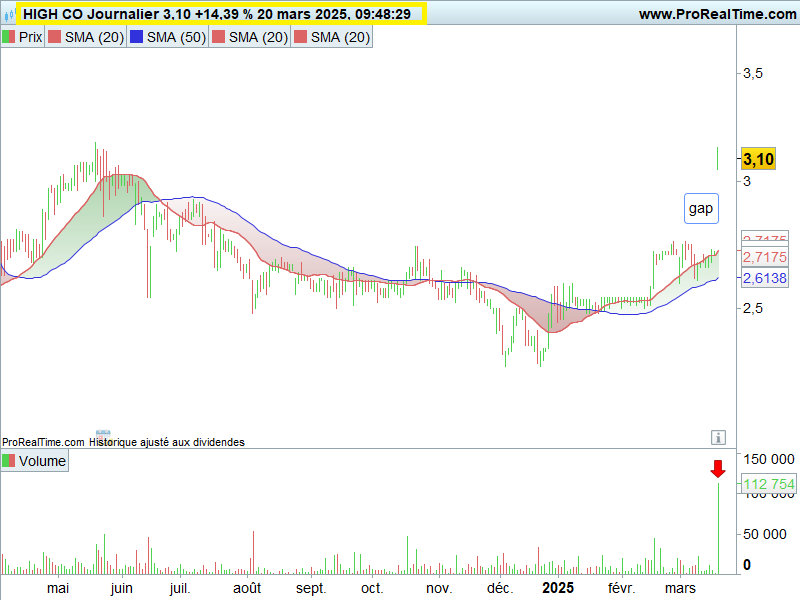
Task: Click the oct. month label on time axis
Action: [372, 588]
